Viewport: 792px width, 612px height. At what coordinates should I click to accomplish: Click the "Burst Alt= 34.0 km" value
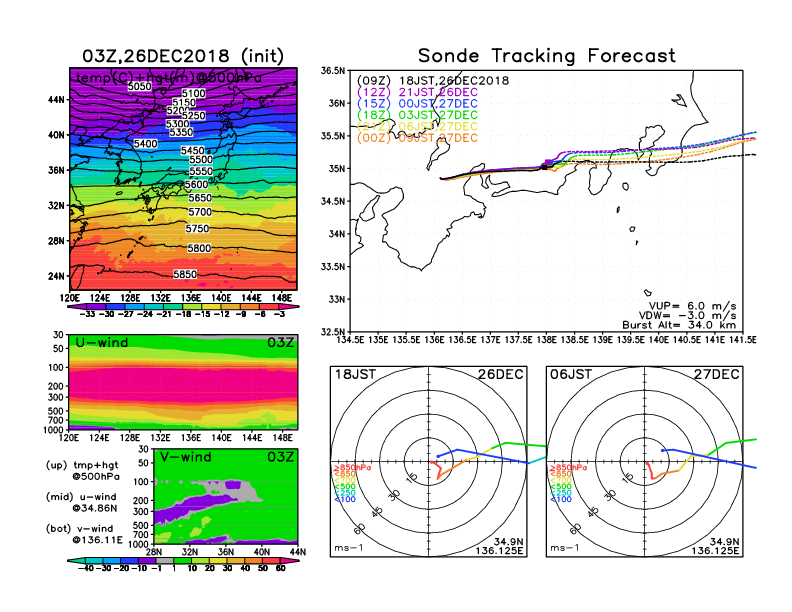679,325
